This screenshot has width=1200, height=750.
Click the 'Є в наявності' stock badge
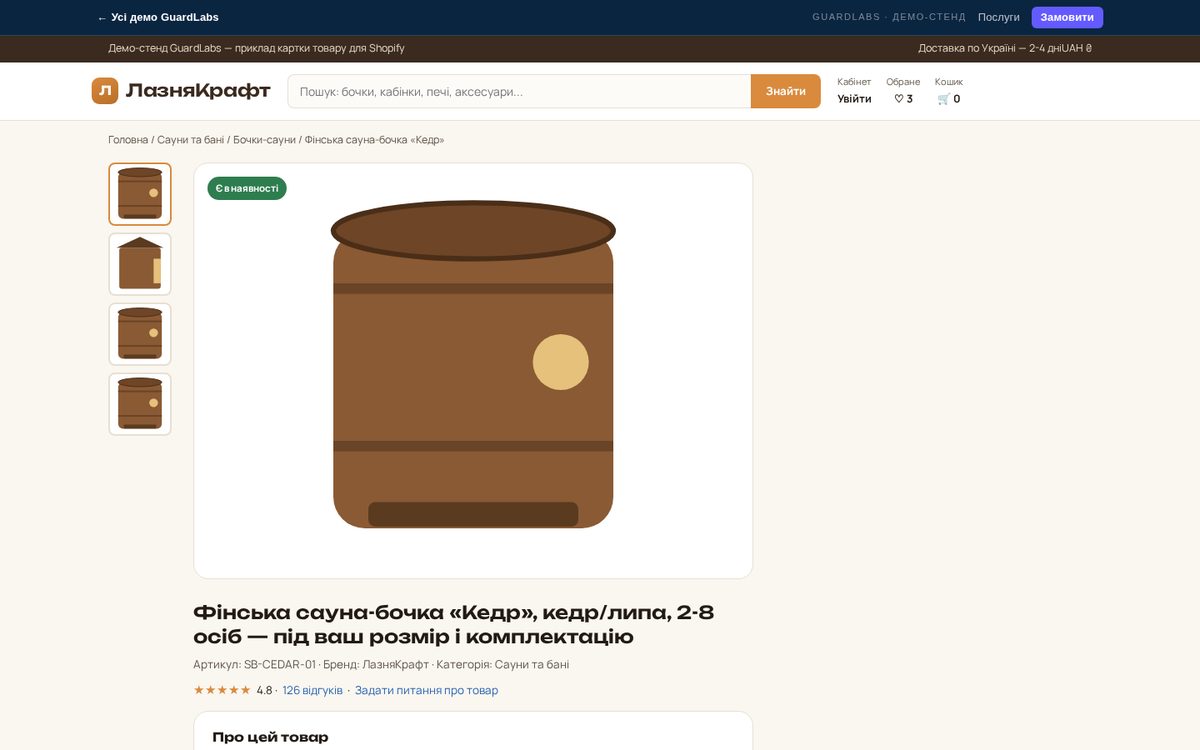247,188
